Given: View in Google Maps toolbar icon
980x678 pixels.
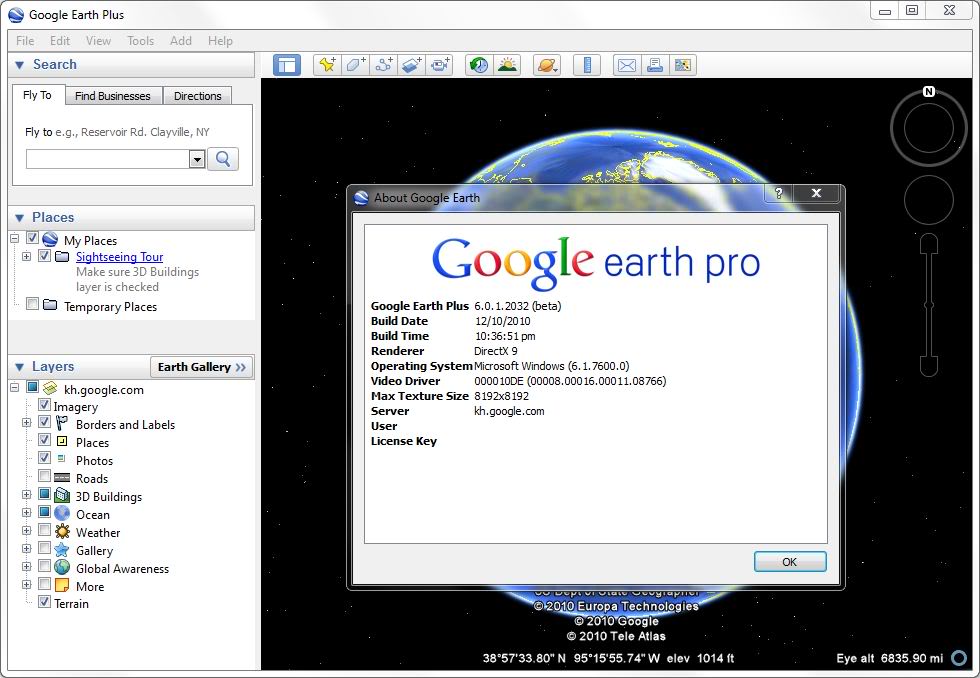Looking at the screenshot, I should [x=683, y=65].
